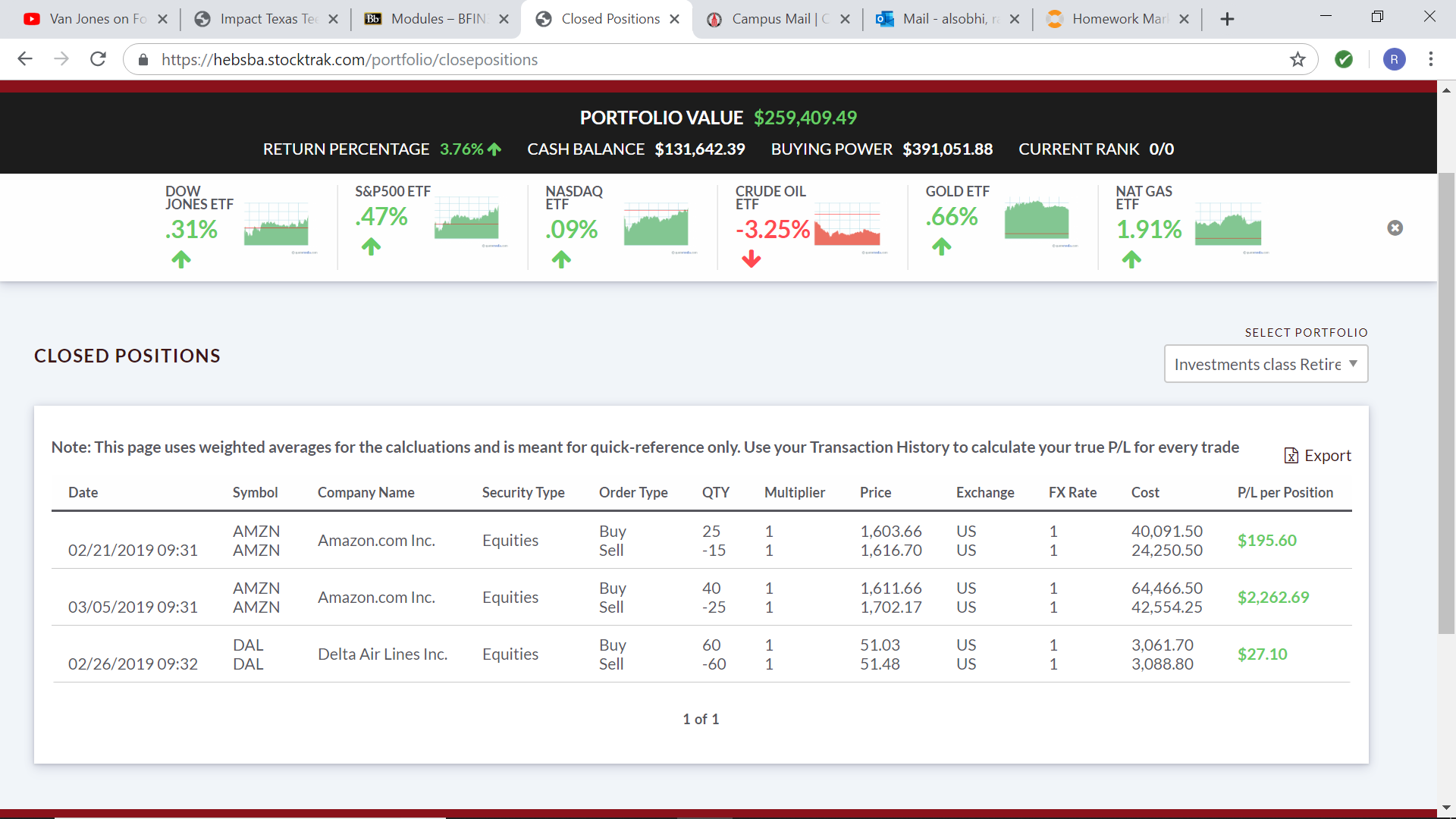Click the vertical page scrollbar thumb

(x=1446, y=402)
